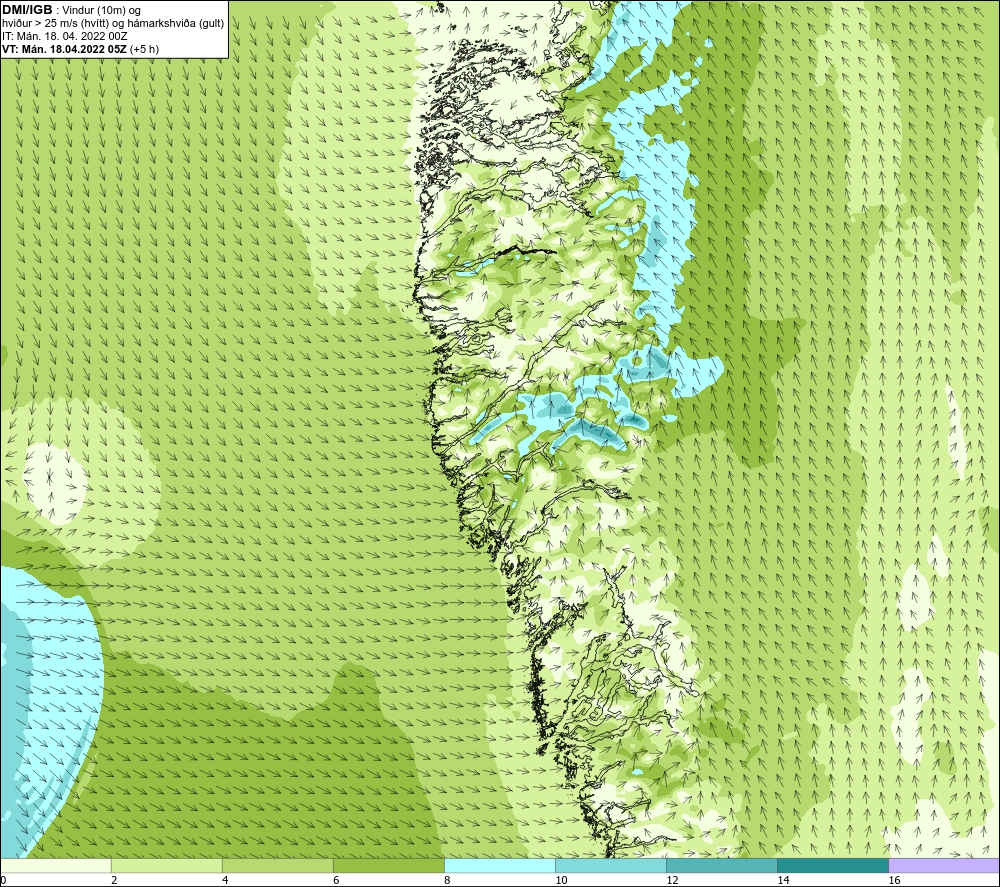Click the "(+5 h)" forecast offset text
1000x887 pixels.
(144, 49)
